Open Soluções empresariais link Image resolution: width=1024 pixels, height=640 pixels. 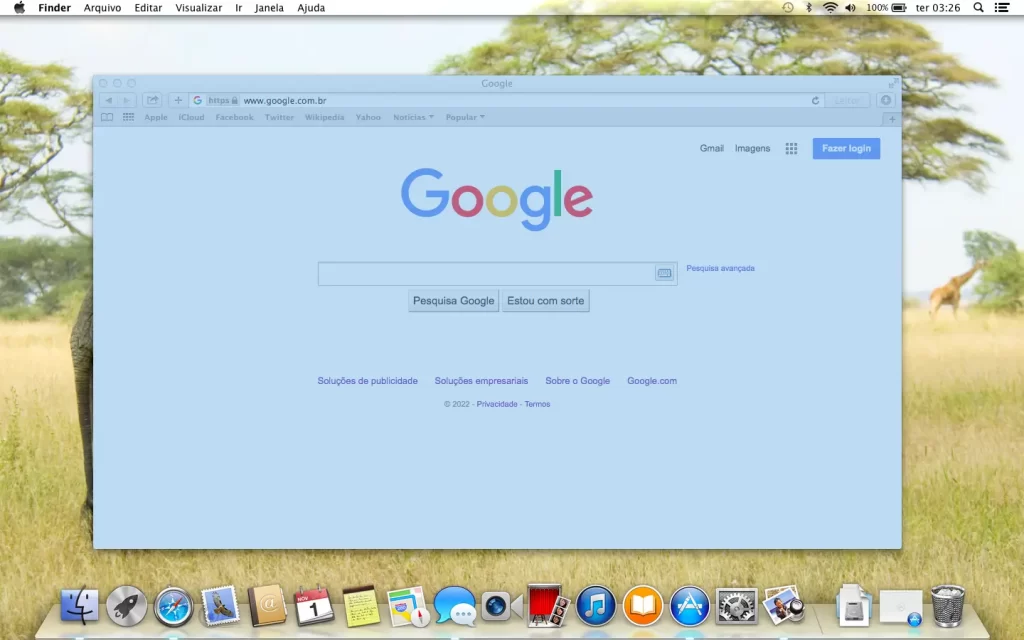481,381
